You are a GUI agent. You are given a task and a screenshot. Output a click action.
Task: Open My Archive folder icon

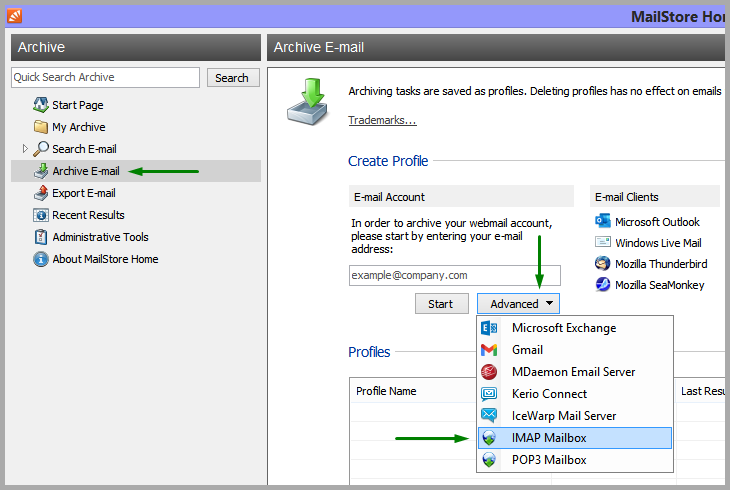point(41,127)
